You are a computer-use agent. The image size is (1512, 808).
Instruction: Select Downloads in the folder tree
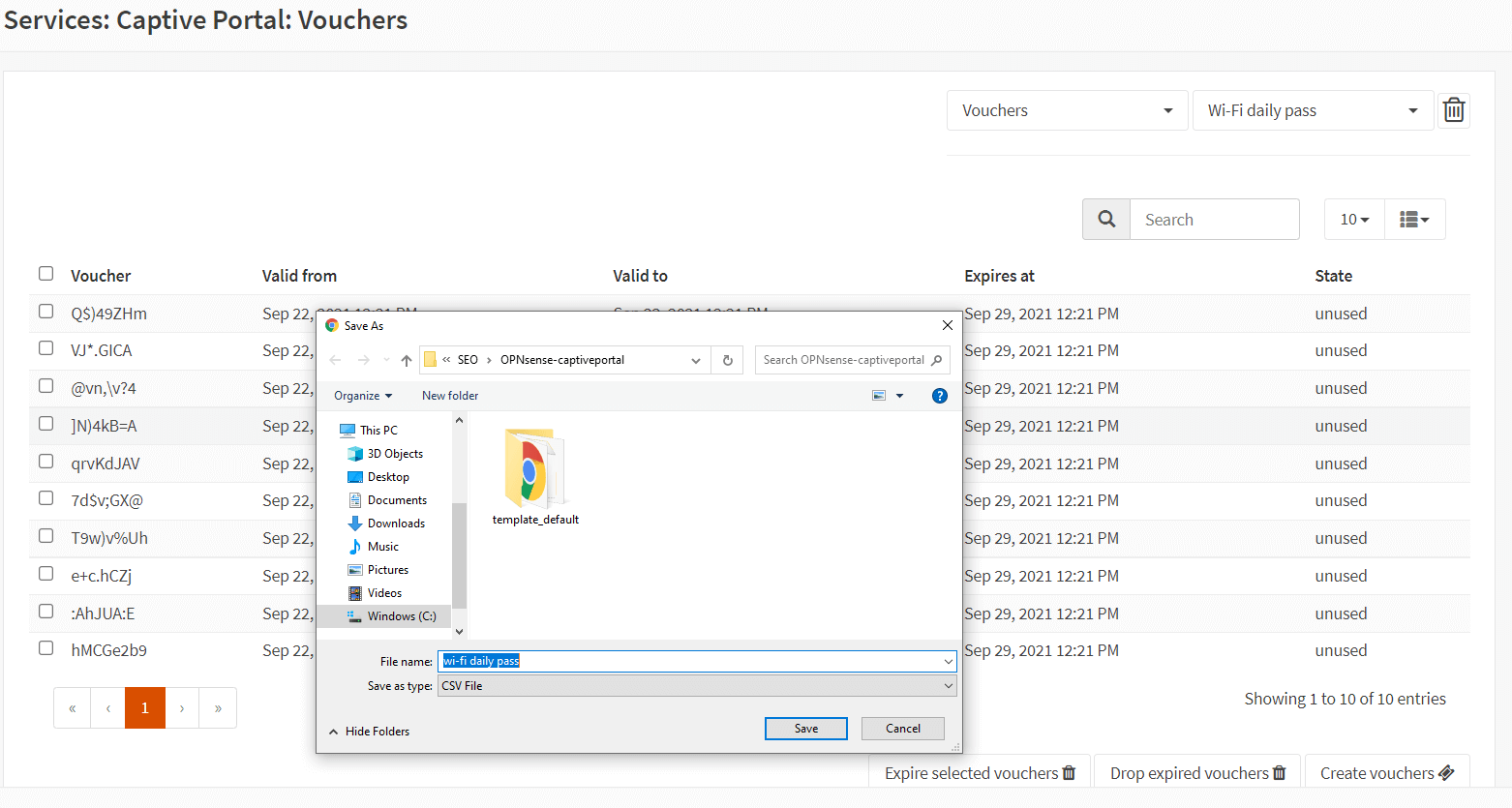coord(396,524)
